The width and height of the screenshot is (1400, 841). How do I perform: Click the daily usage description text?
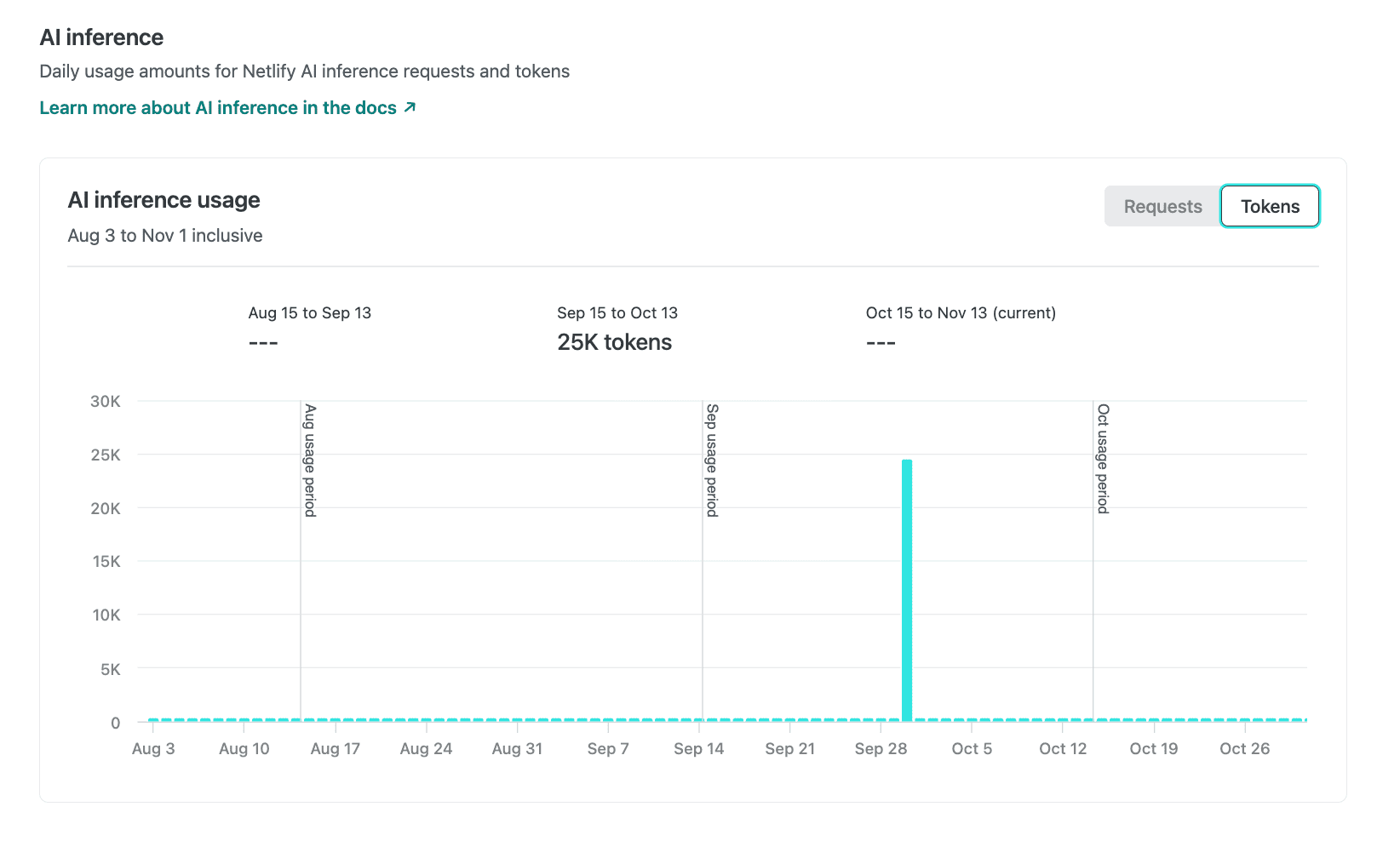click(304, 72)
